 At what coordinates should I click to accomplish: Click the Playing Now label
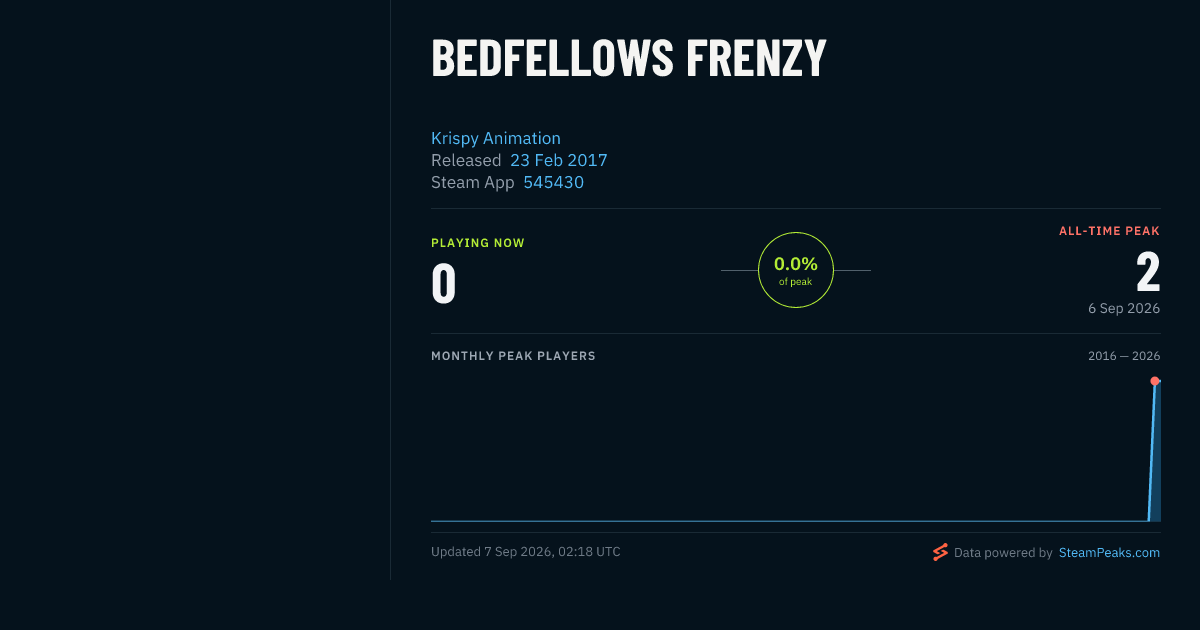(478, 243)
